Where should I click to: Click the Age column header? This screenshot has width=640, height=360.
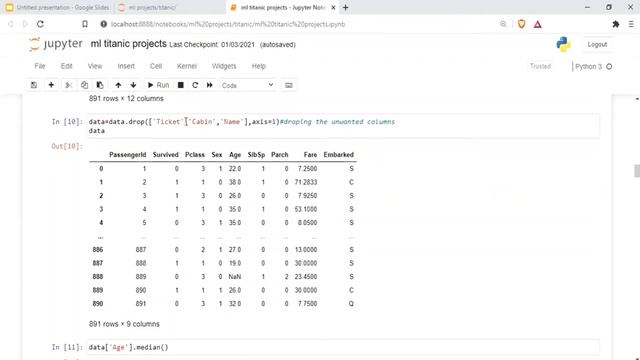(x=235, y=155)
